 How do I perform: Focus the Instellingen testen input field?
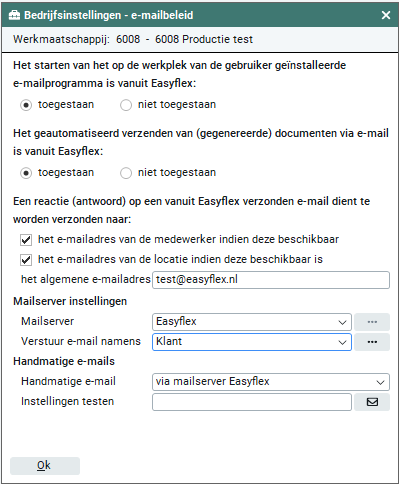tap(252, 402)
